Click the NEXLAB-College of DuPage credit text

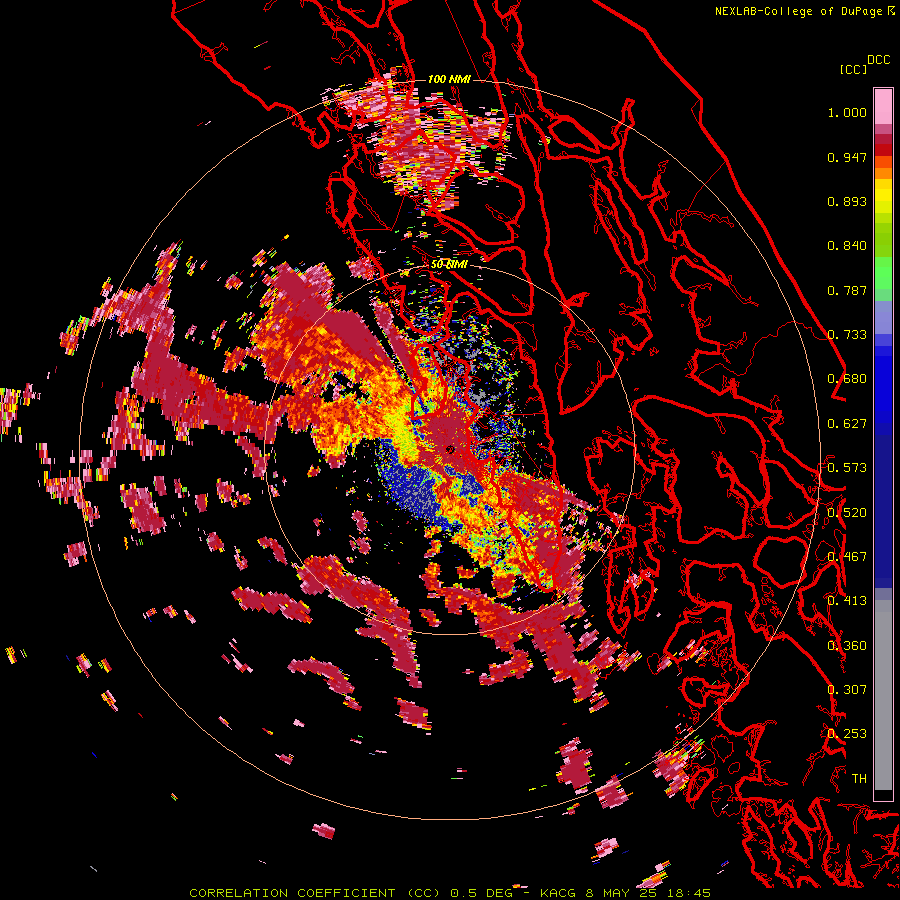pos(798,11)
